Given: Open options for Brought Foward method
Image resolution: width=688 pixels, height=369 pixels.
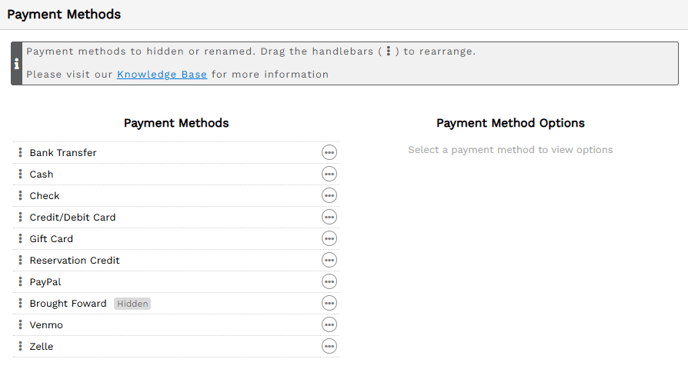Looking at the screenshot, I should coord(329,303).
